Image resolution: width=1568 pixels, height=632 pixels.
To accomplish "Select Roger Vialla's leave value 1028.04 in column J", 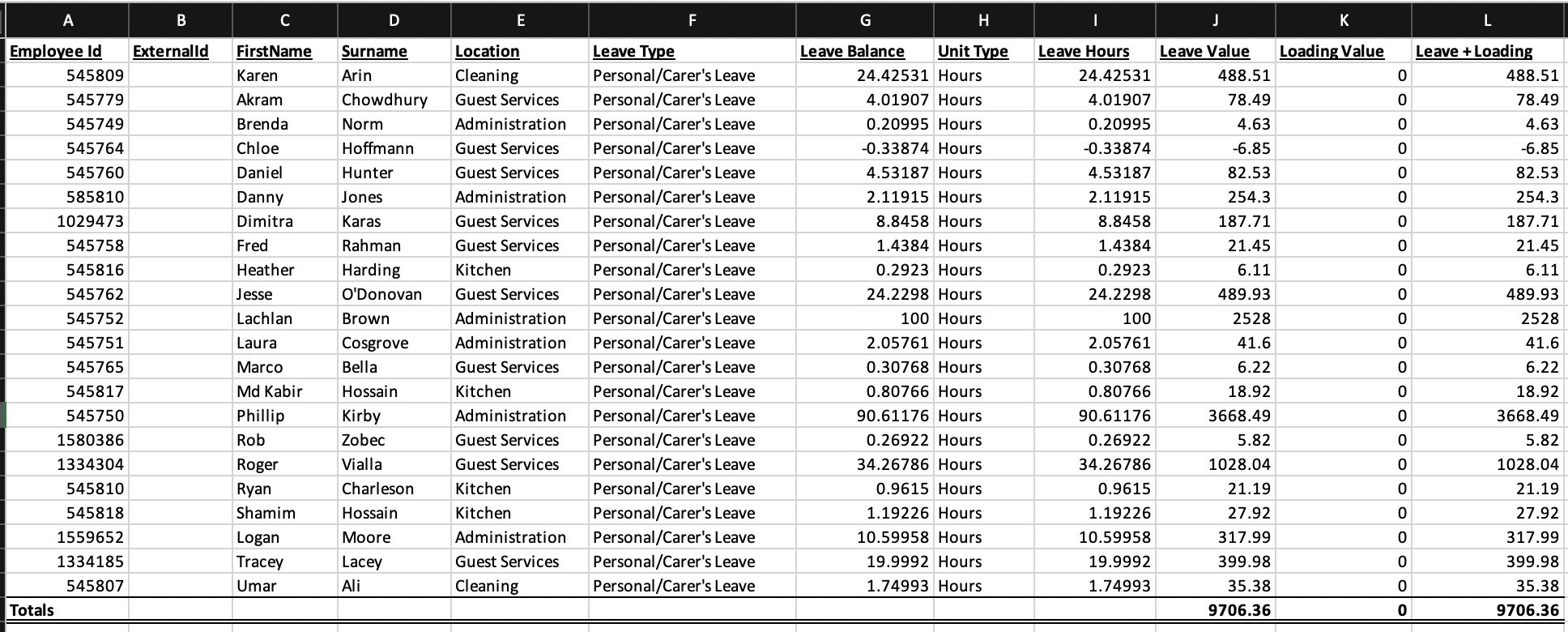I will click(1216, 464).
